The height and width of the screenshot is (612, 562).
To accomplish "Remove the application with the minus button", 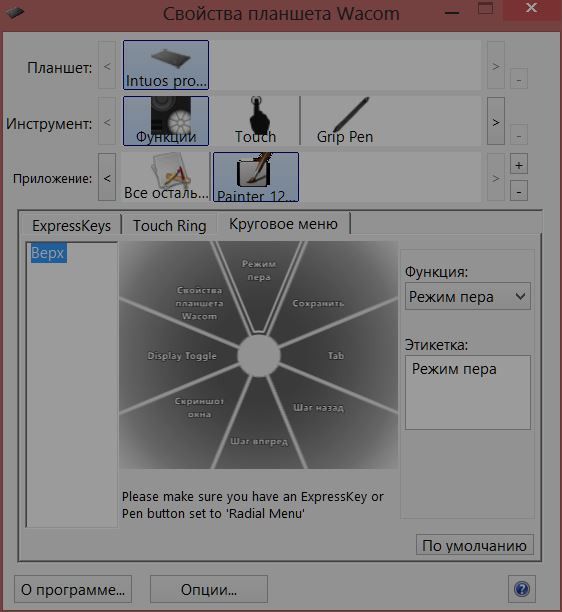I will (519, 191).
